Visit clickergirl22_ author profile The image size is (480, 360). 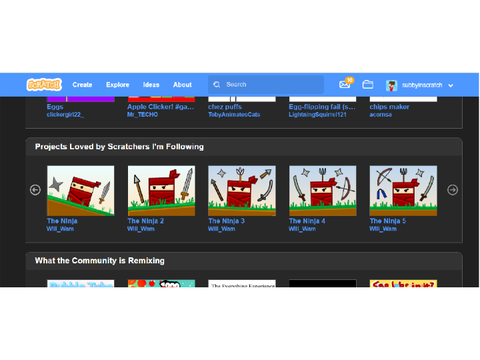click(65, 115)
